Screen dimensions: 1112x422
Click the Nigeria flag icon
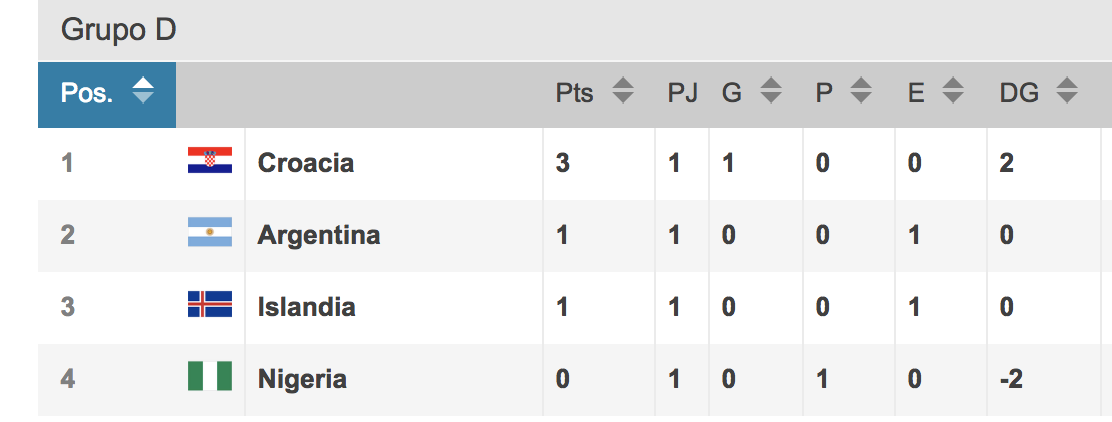pyautogui.click(x=210, y=376)
